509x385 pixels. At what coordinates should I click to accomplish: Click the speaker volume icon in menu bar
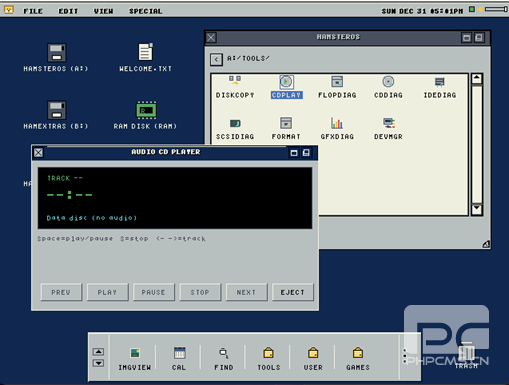[x=480, y=9]
